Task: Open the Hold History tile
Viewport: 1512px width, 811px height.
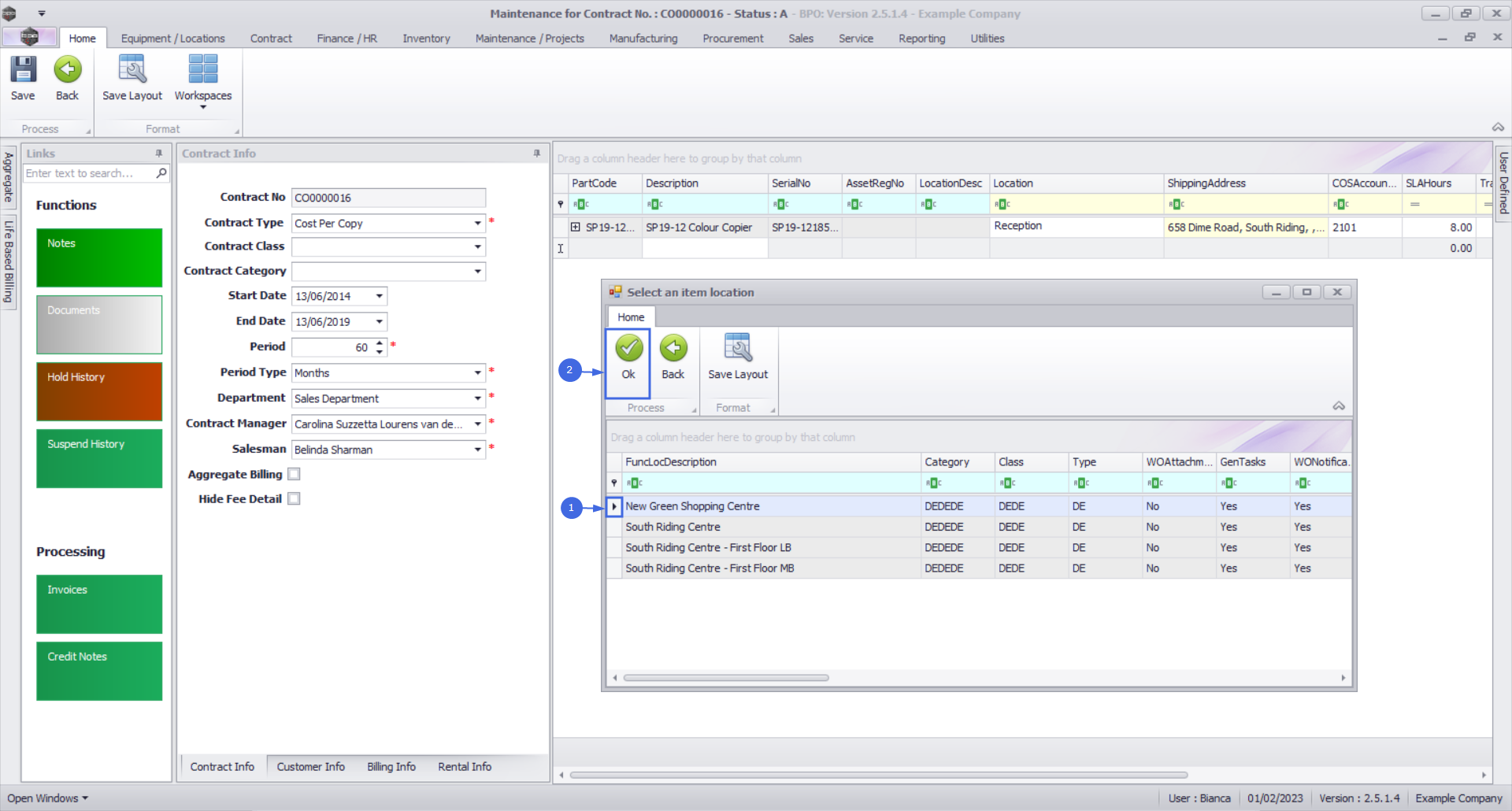Action: [99, 391]
